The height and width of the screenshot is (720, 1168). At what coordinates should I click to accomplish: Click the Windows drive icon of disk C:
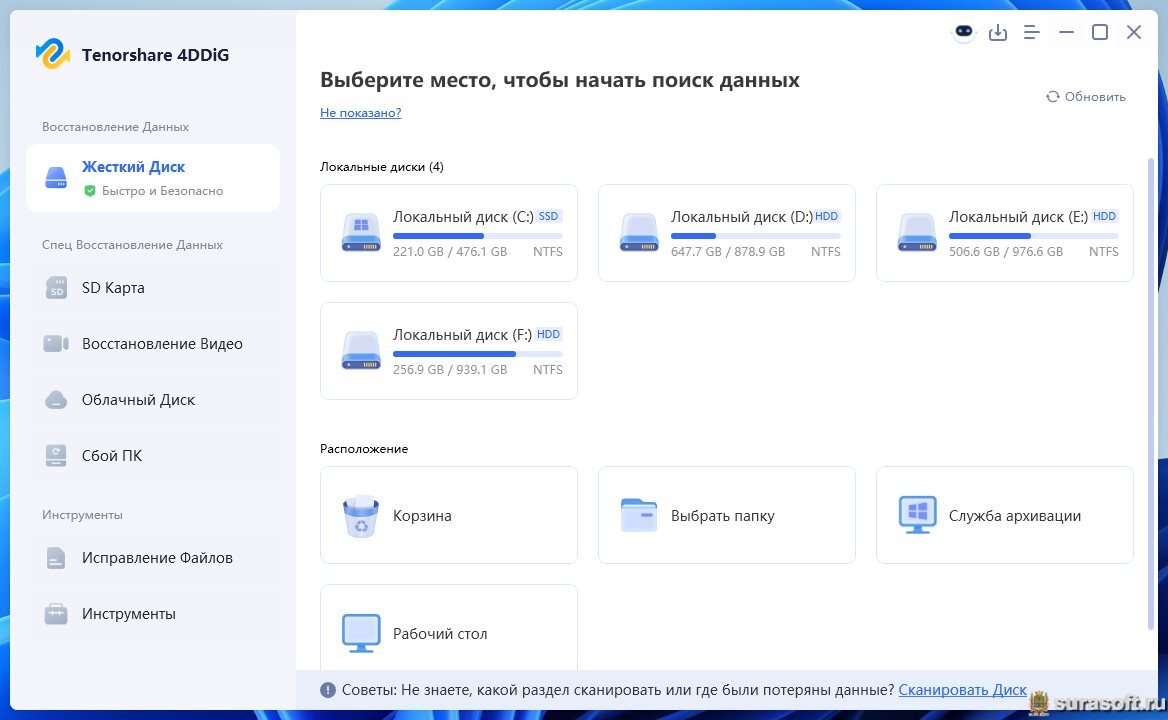tap(361, 232)
